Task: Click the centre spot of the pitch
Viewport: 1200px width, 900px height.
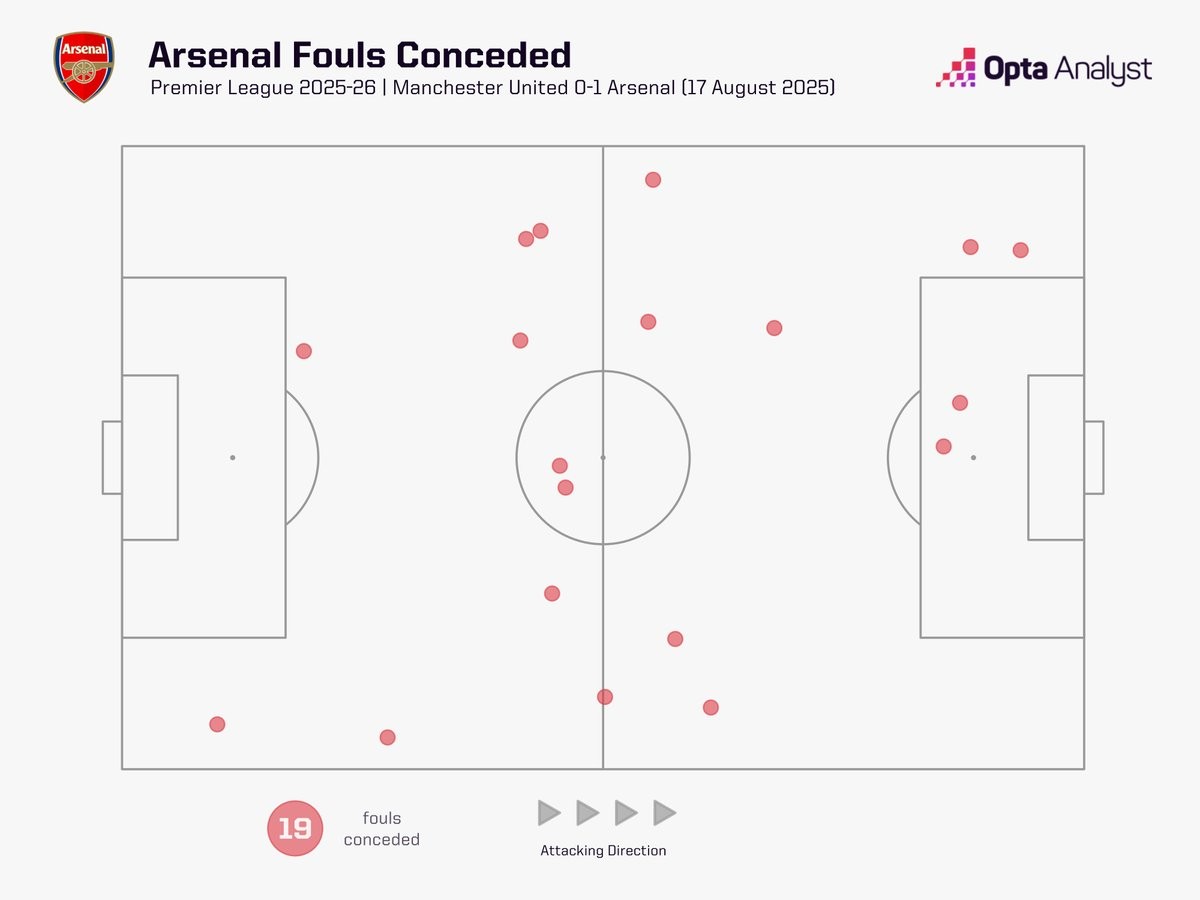Action: tap(603, 457)
